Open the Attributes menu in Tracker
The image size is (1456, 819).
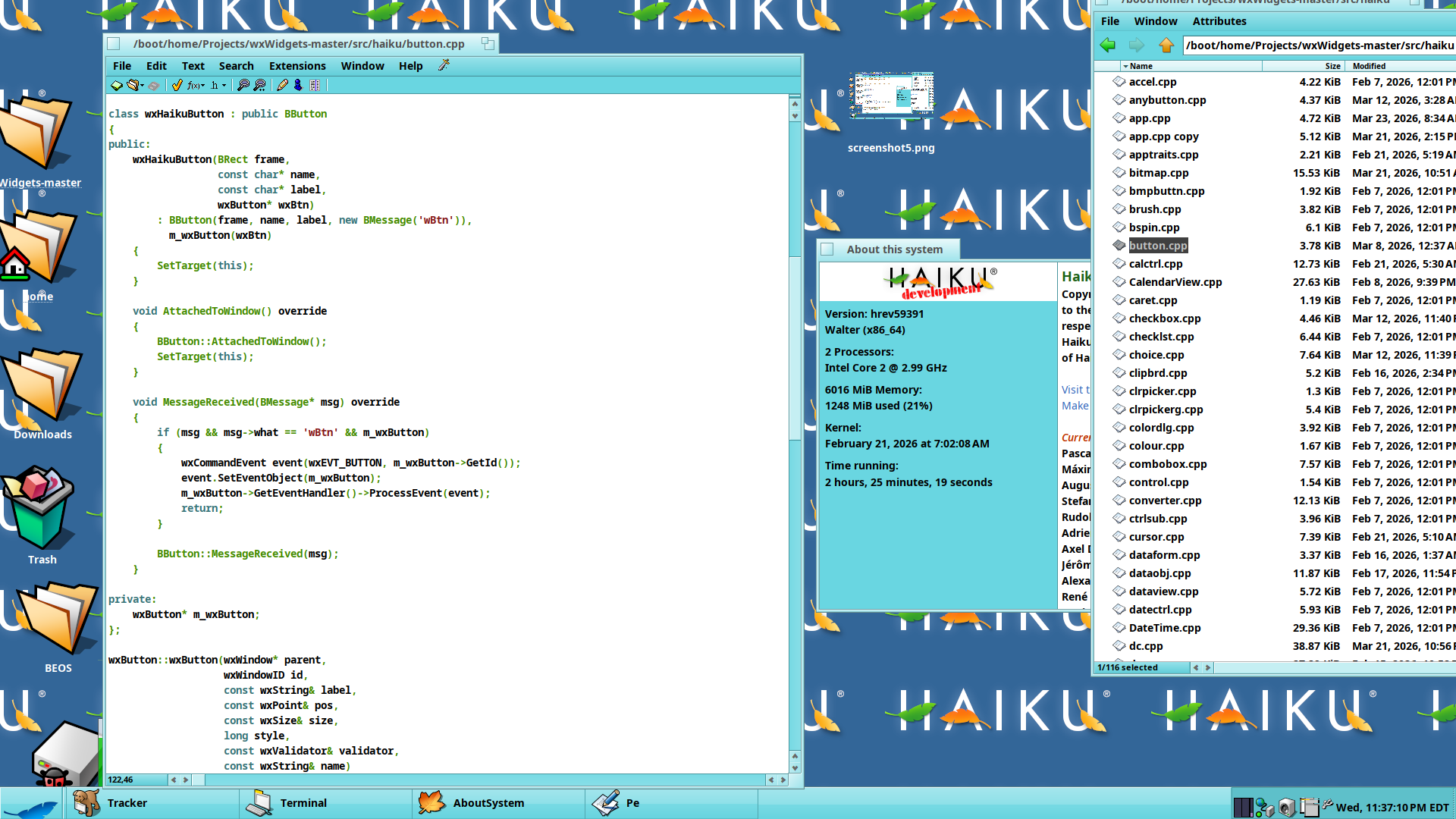(1219, 21)
